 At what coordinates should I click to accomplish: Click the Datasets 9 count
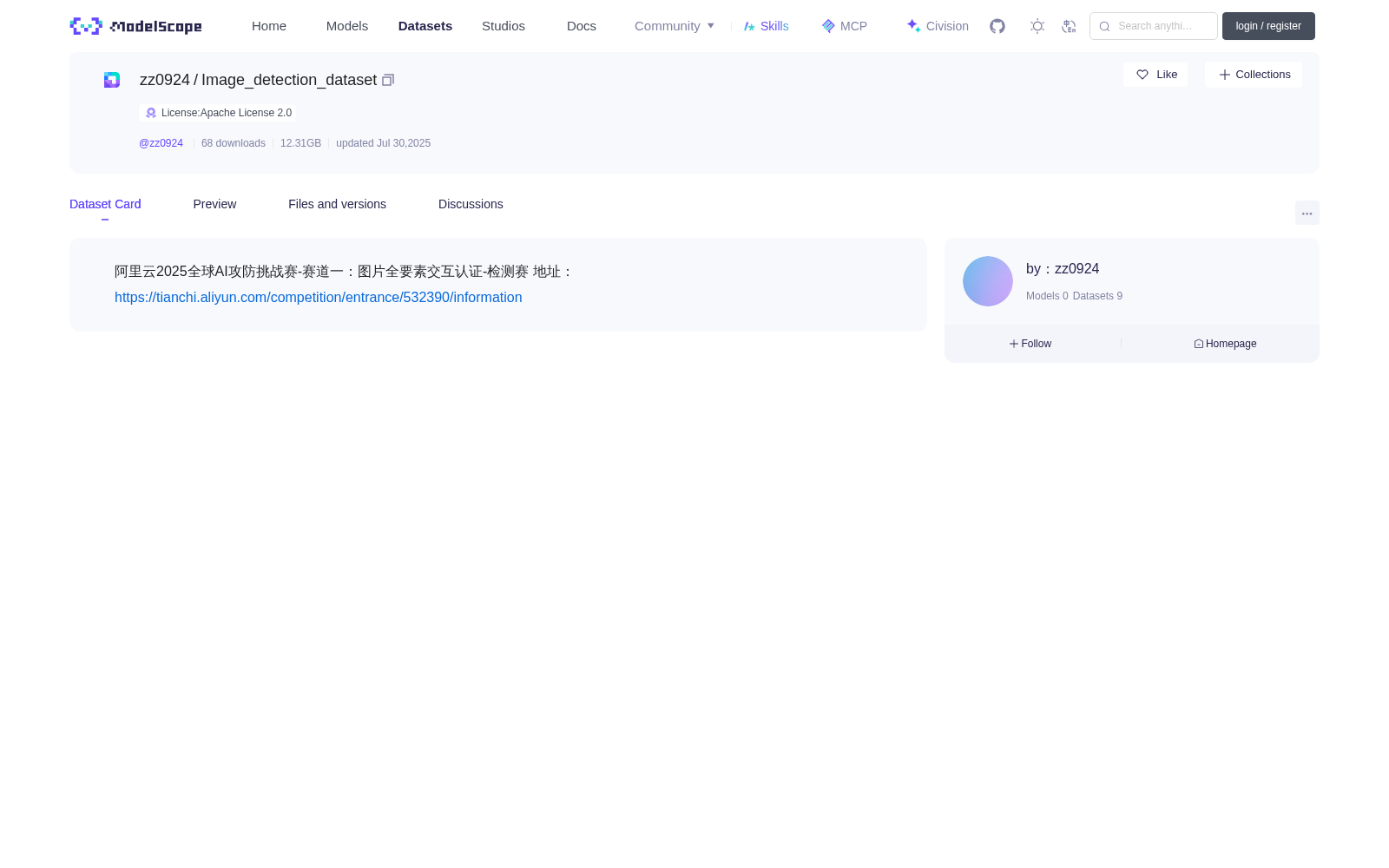(1097, 296)
